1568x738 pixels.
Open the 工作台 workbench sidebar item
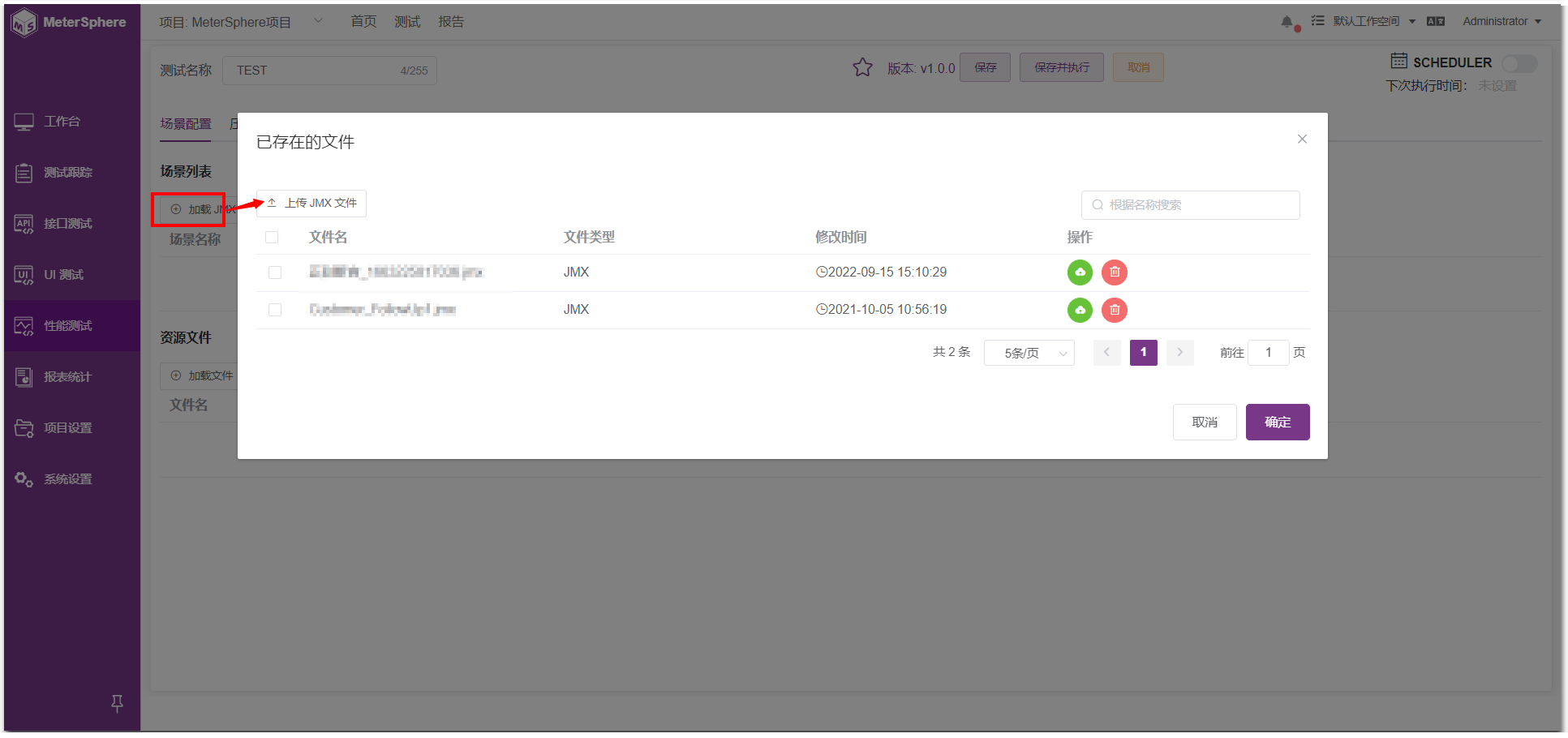pos(71,122)
